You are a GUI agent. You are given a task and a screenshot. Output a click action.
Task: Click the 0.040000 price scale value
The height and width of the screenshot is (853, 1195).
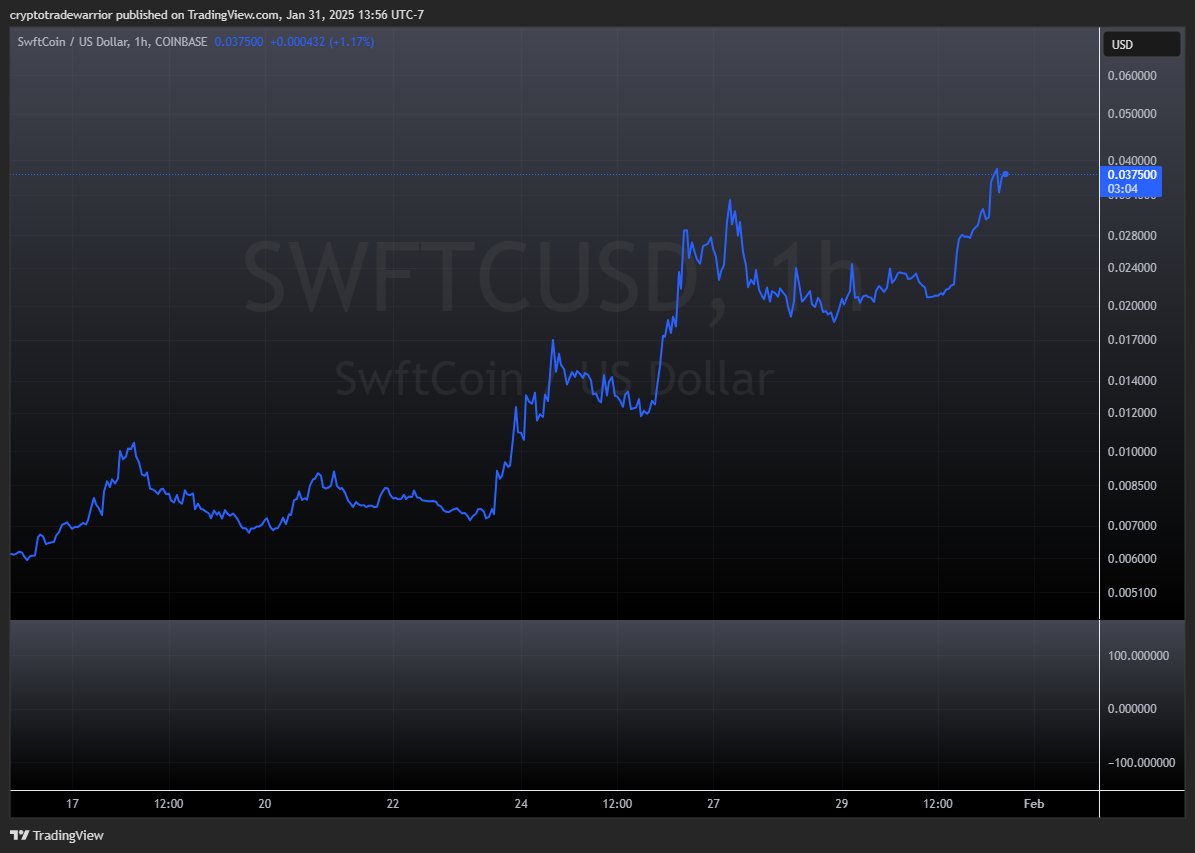(1134, 160)
